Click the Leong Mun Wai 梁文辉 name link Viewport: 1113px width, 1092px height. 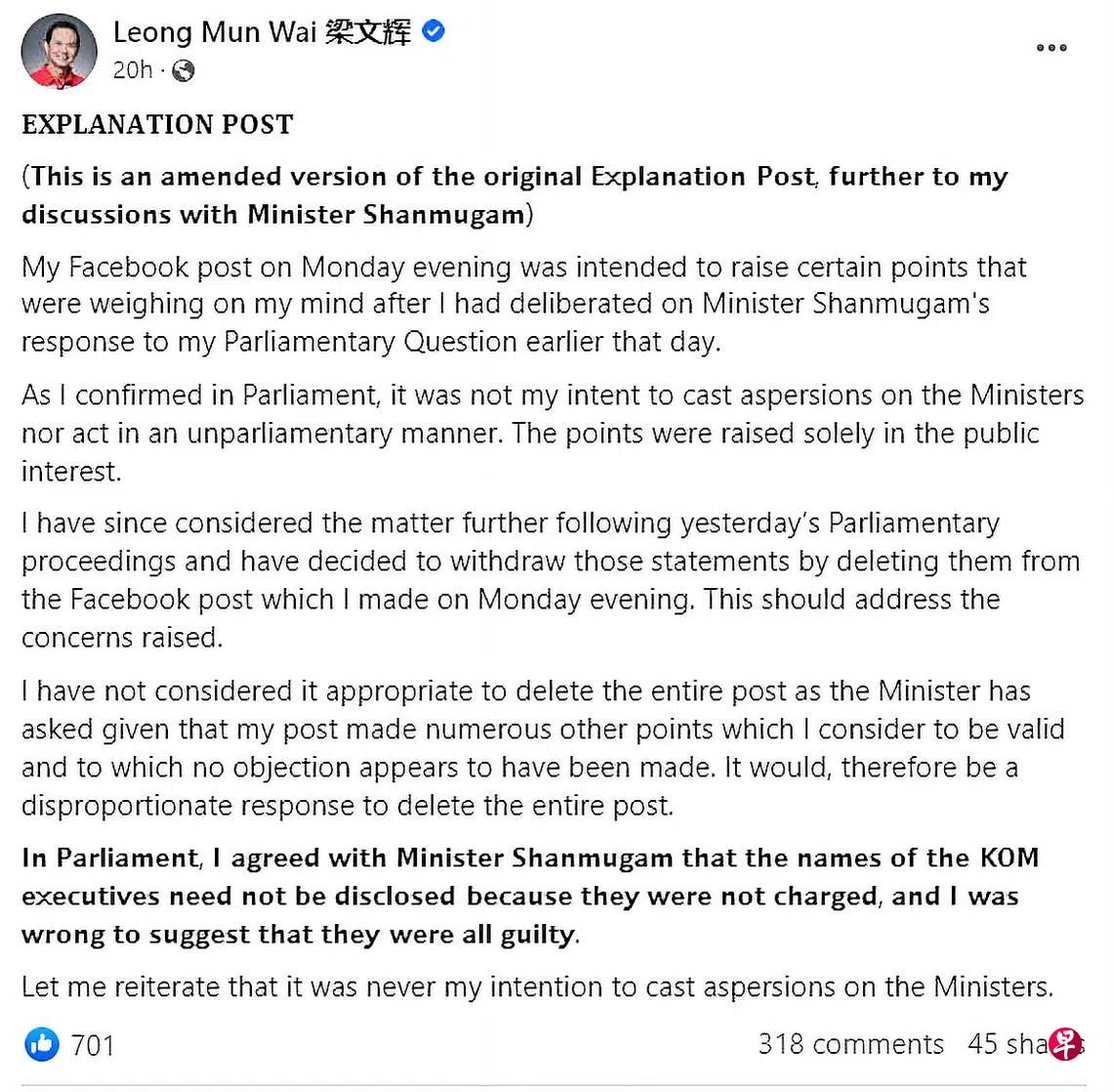point(262,32)
